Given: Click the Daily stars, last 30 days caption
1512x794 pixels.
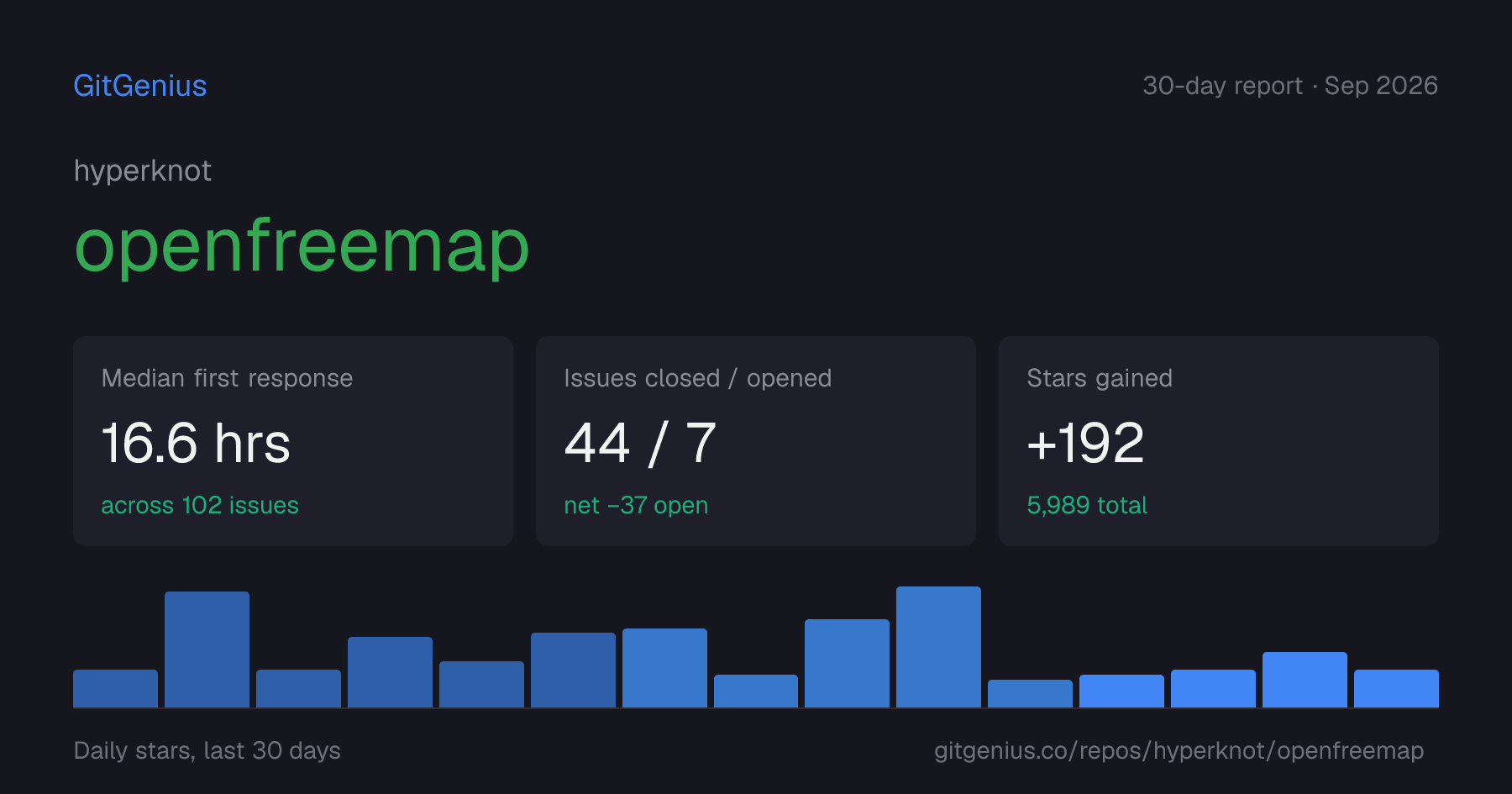Looking at the screenshot, I should coord(207,750).
